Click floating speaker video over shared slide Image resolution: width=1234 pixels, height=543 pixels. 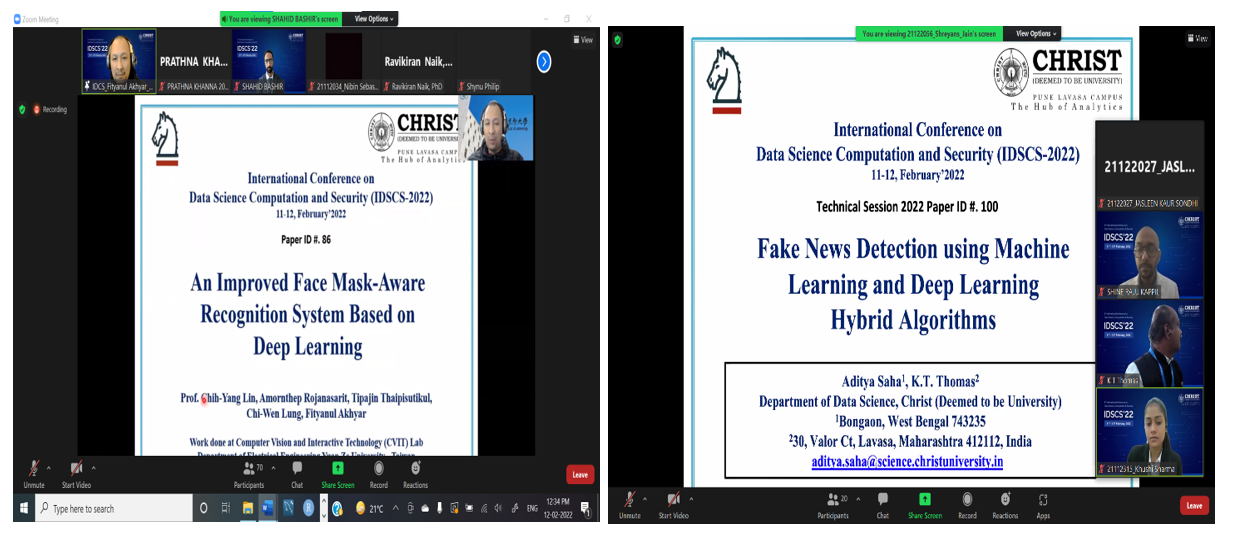(x=496, y=128)
